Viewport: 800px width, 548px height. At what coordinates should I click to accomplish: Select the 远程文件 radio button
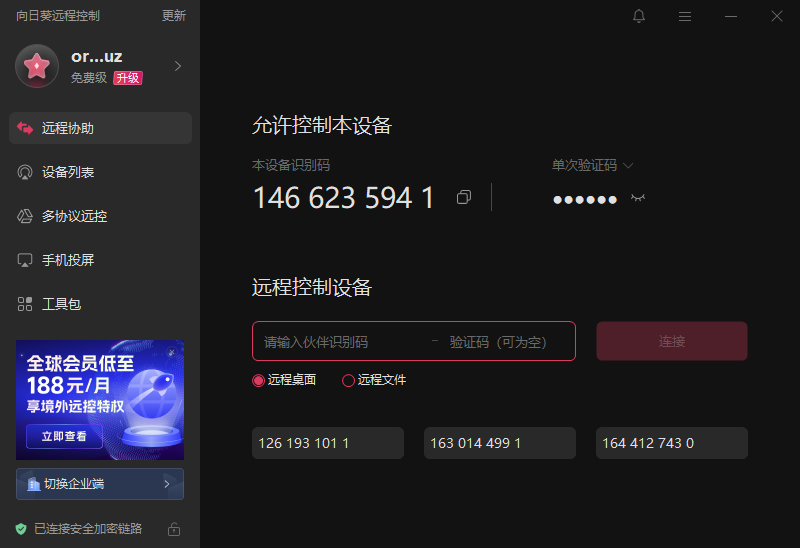point(348,381)
